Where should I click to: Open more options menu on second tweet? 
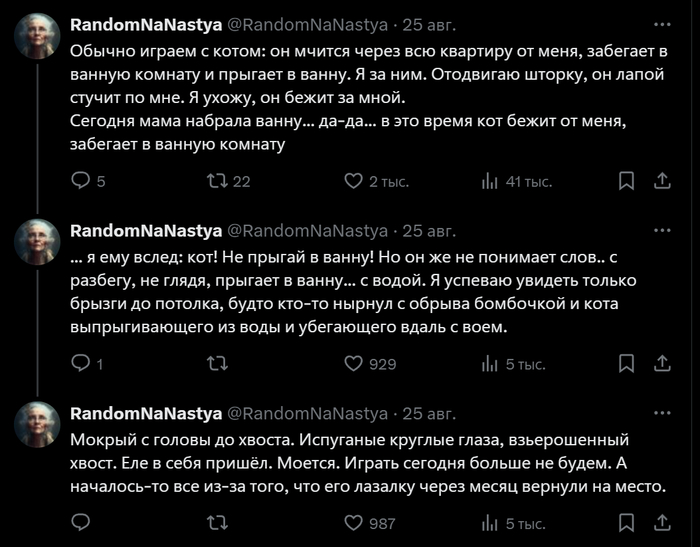click(x=662, y=230)
